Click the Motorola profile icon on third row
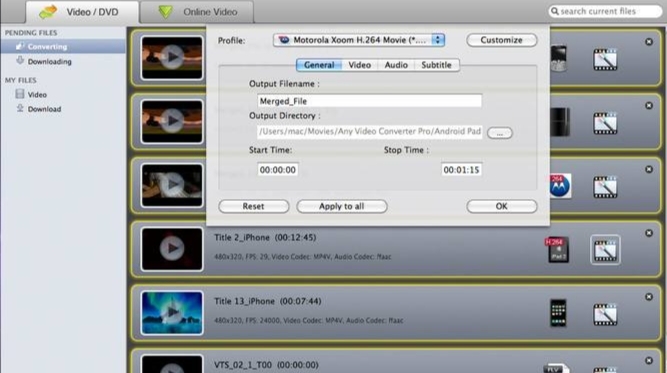This screenshot has height=373, width=667. click(x=560, y=186)
